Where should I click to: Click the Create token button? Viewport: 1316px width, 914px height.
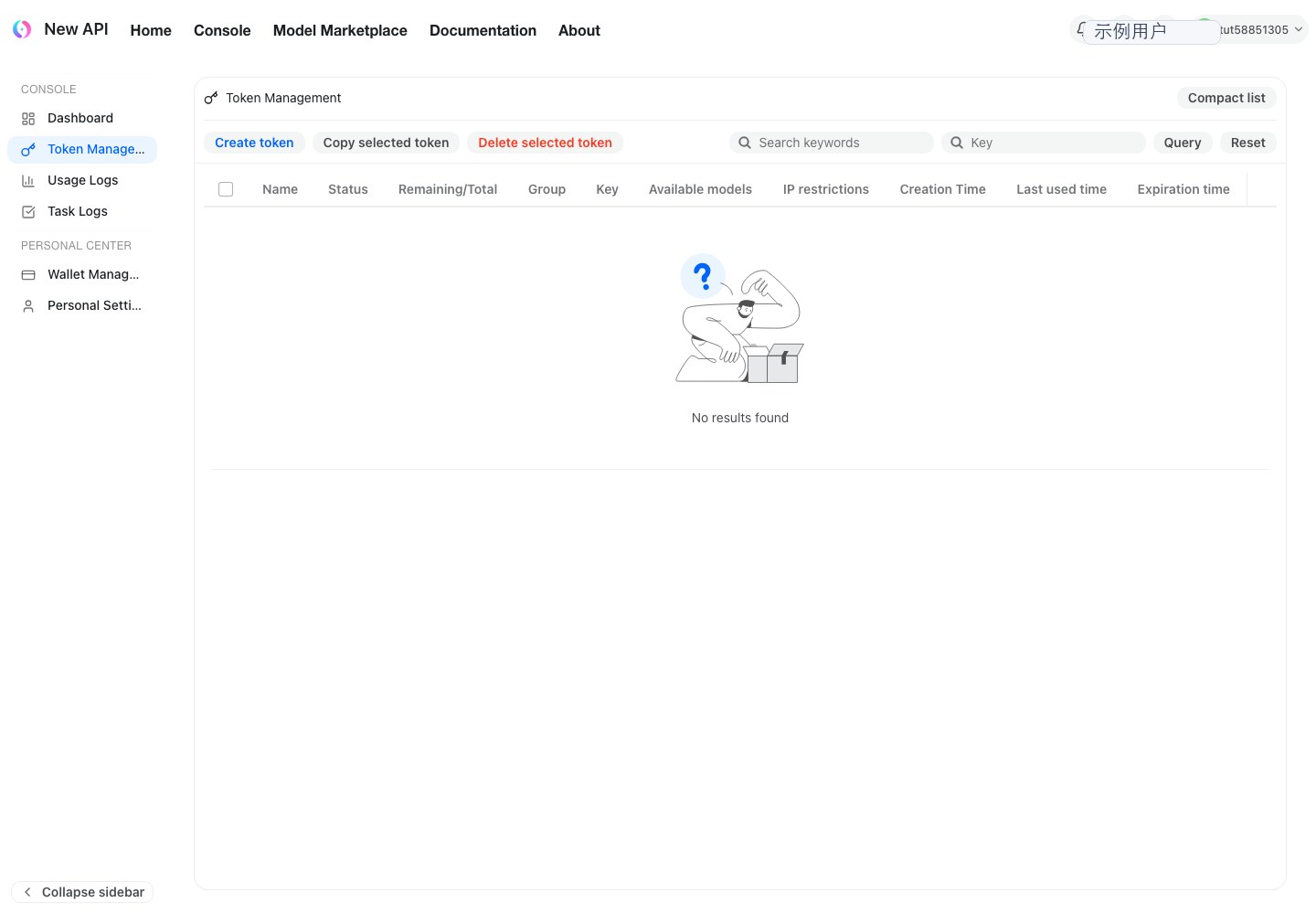point(254,143)
